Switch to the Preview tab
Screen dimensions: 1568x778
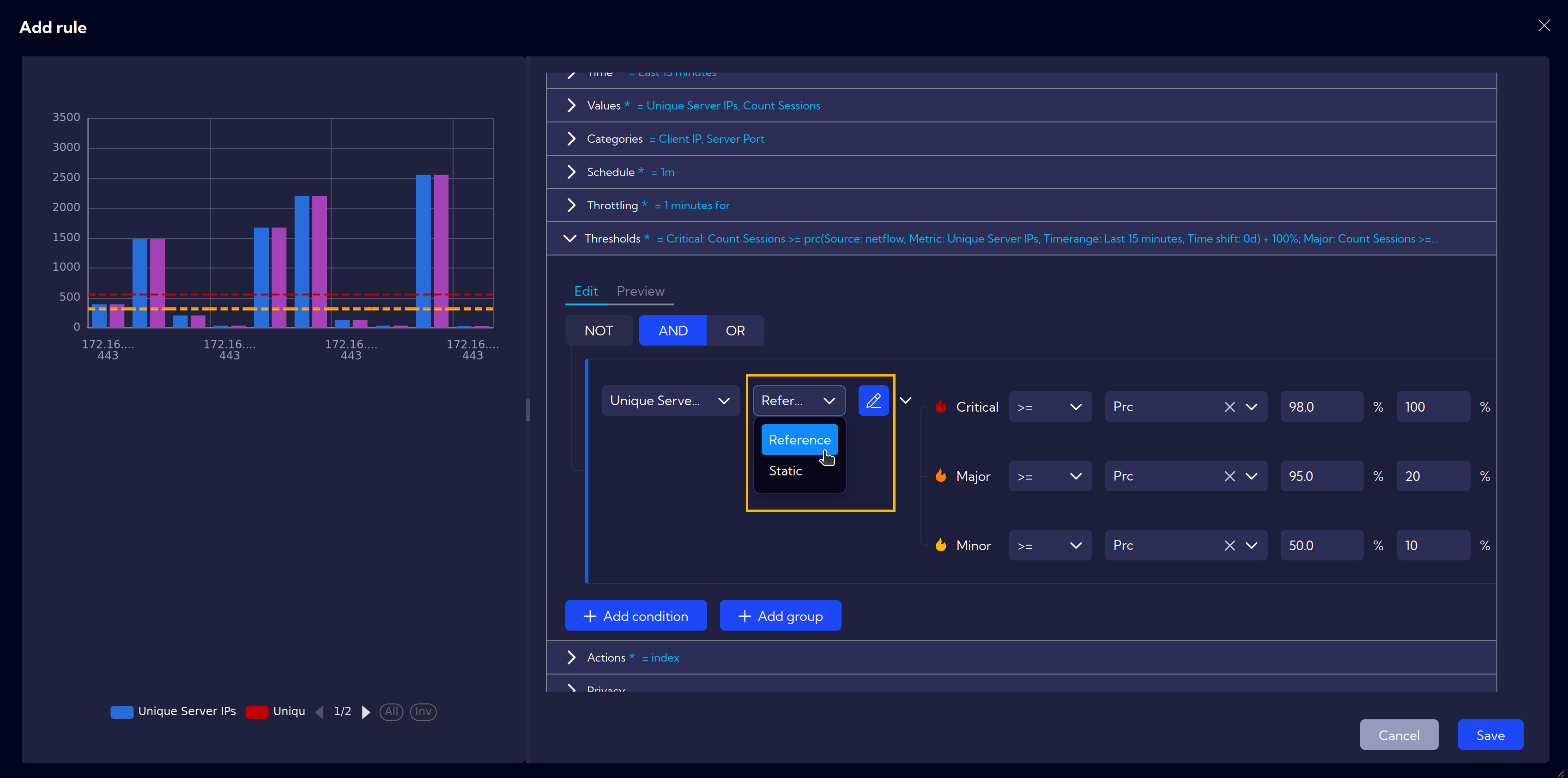[640, 291]
